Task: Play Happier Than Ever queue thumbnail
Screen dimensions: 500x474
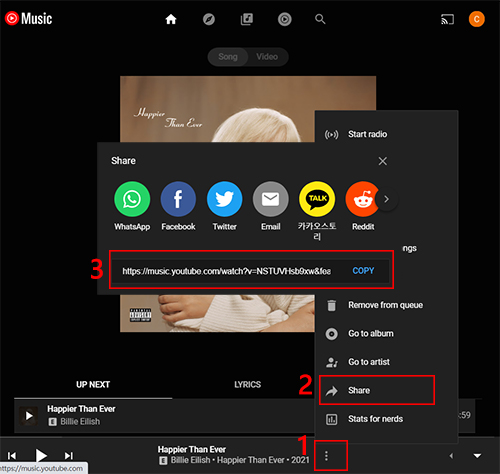Action: (29, 416)
